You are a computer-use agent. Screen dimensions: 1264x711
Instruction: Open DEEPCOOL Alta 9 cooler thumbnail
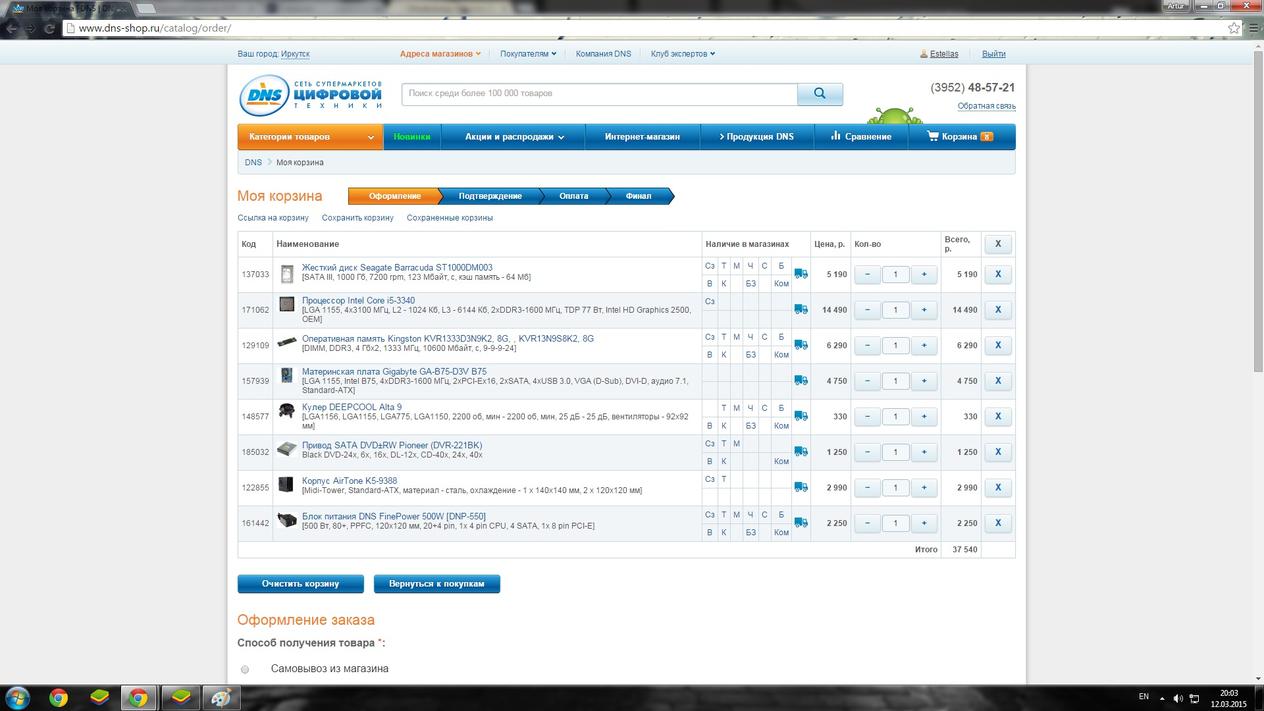click(x=287, y=411)
